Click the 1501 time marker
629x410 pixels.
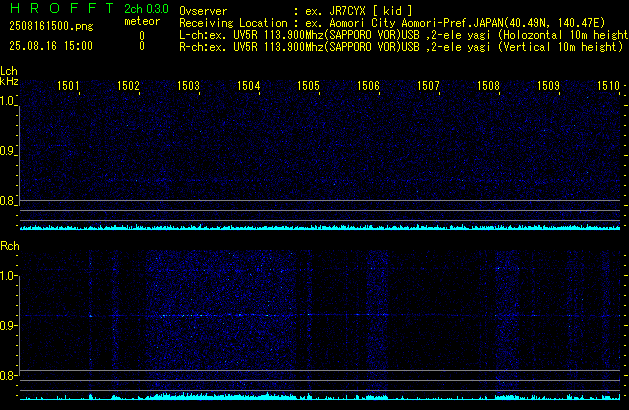[68, 86]
